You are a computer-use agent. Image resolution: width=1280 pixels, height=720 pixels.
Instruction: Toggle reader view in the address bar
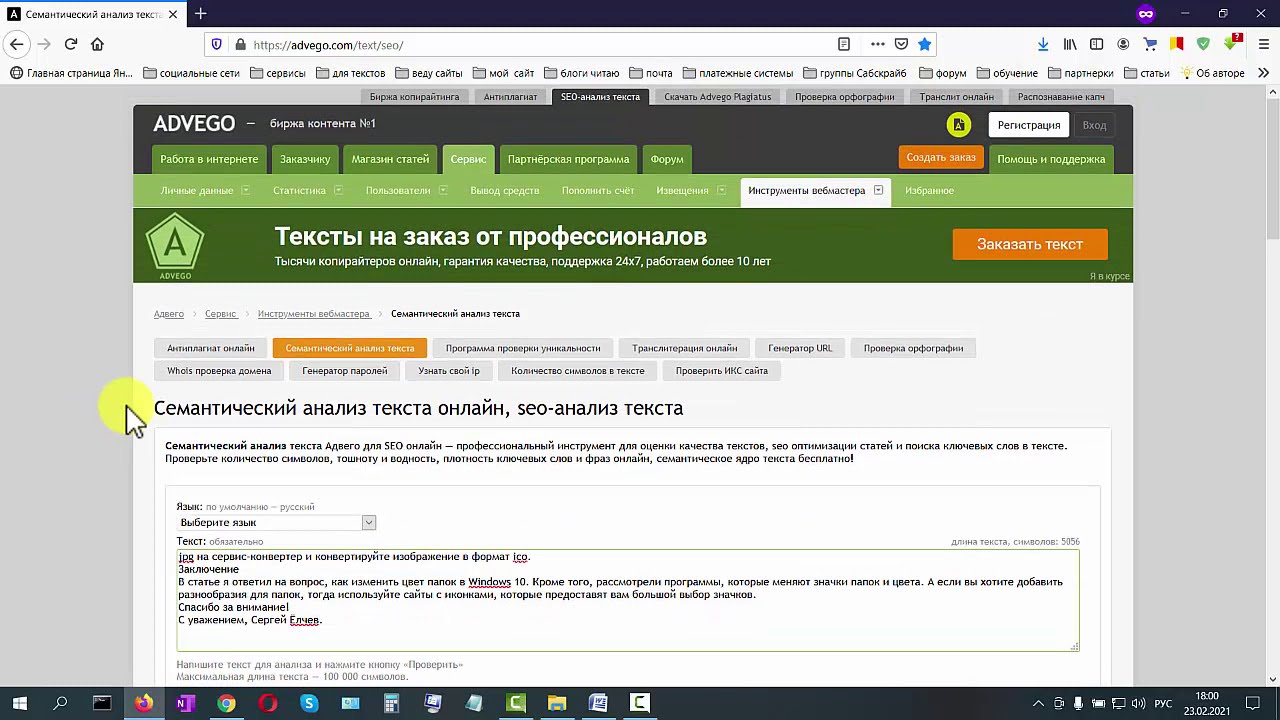point(844,44)
